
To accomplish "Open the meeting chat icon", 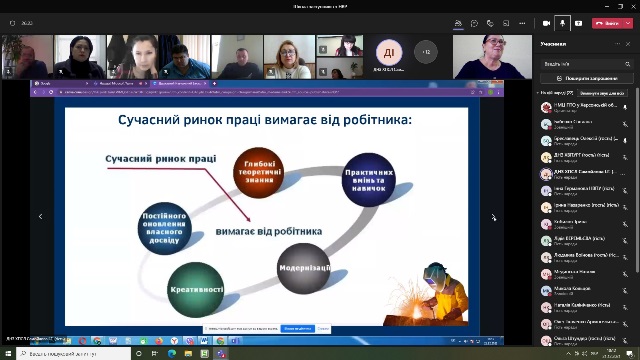I will (474, 23).
